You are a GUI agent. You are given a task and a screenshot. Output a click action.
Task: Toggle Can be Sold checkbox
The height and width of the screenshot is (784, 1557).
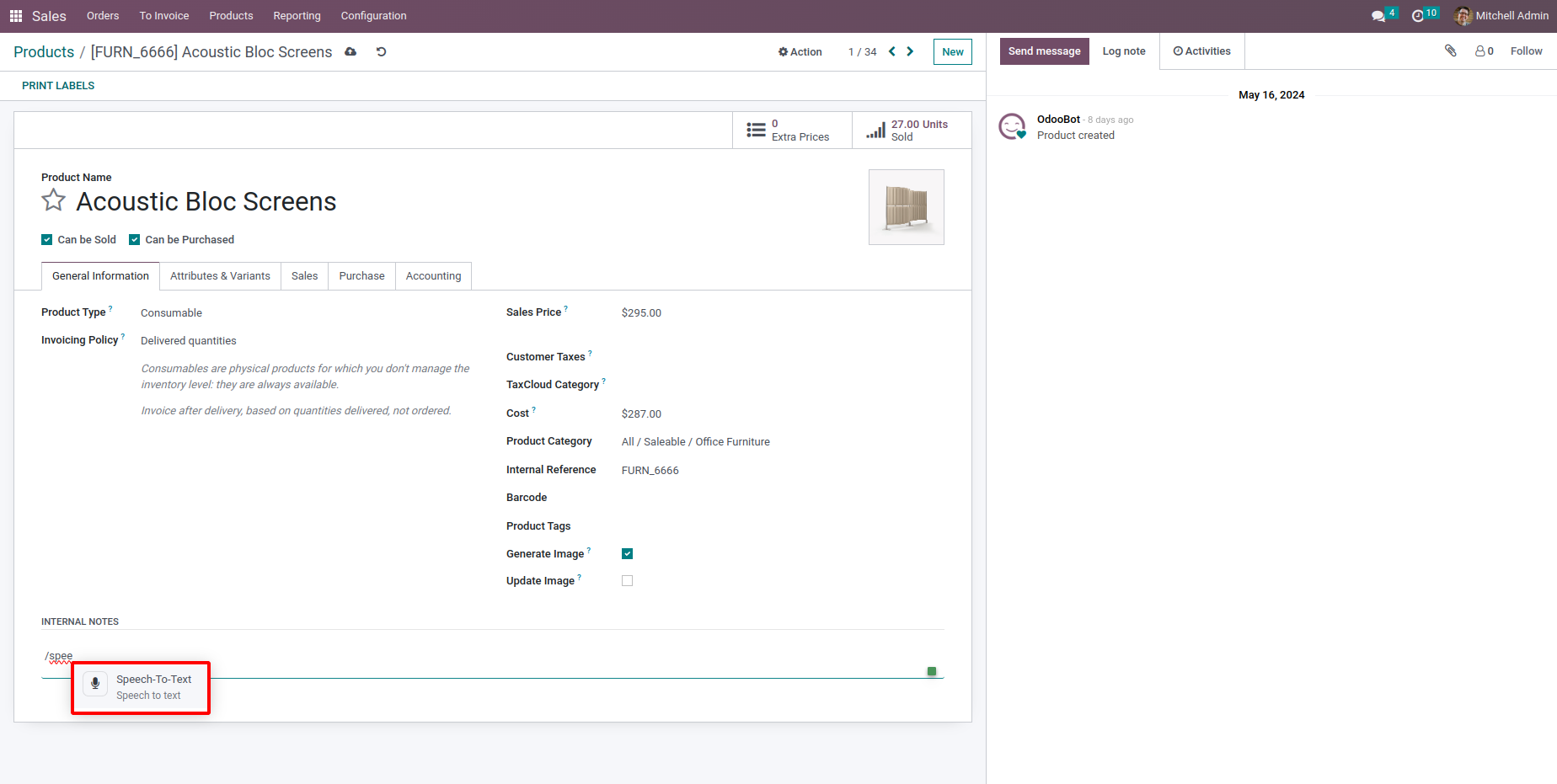coord(47,240)
